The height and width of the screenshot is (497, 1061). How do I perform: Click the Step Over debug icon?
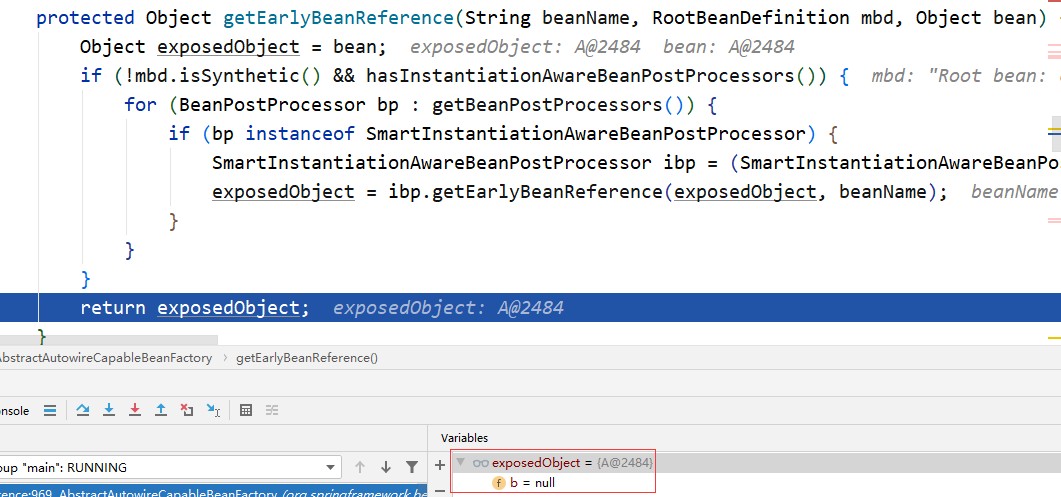click(x=83, y=410)
